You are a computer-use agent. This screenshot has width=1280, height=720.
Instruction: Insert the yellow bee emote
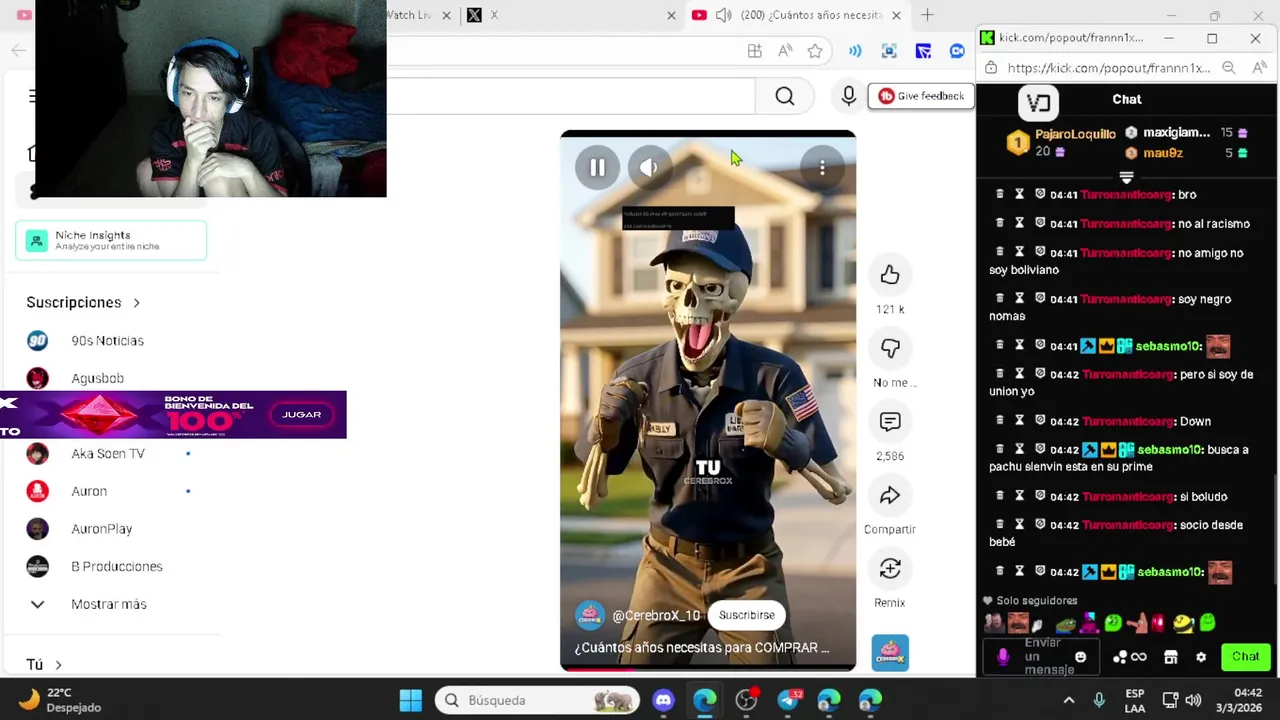pos(1183,624)
